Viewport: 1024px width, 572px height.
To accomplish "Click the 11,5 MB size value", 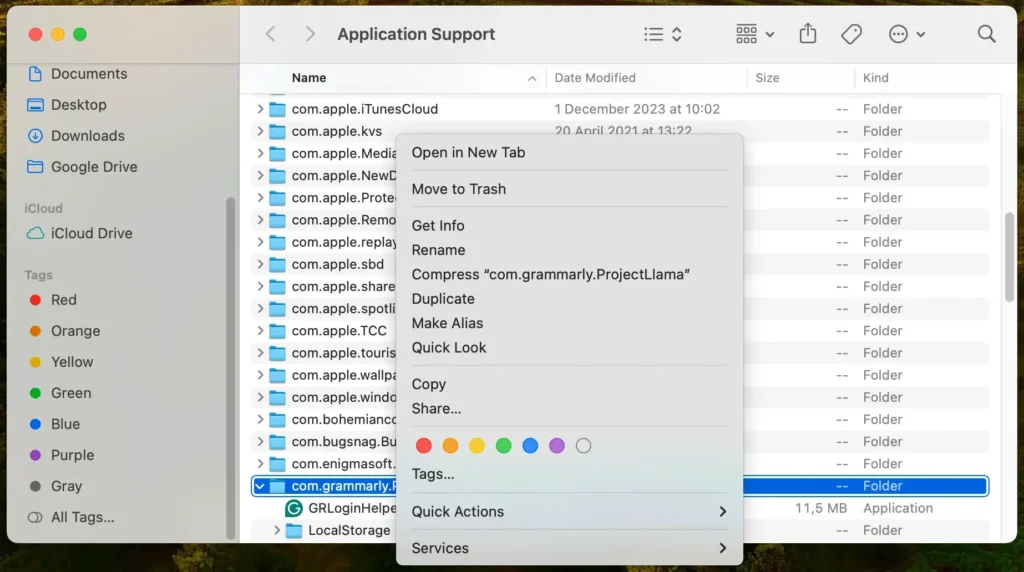I will point(820,508).
